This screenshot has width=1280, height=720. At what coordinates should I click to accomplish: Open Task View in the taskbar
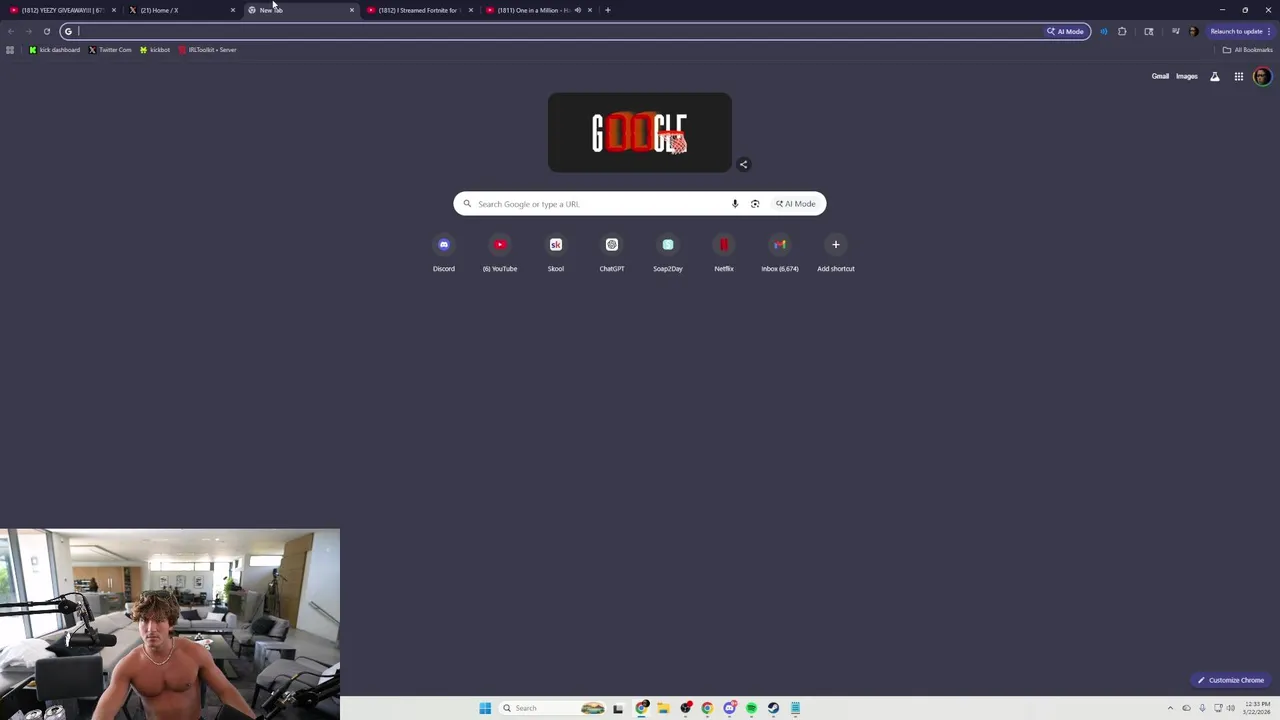point(618,708)
